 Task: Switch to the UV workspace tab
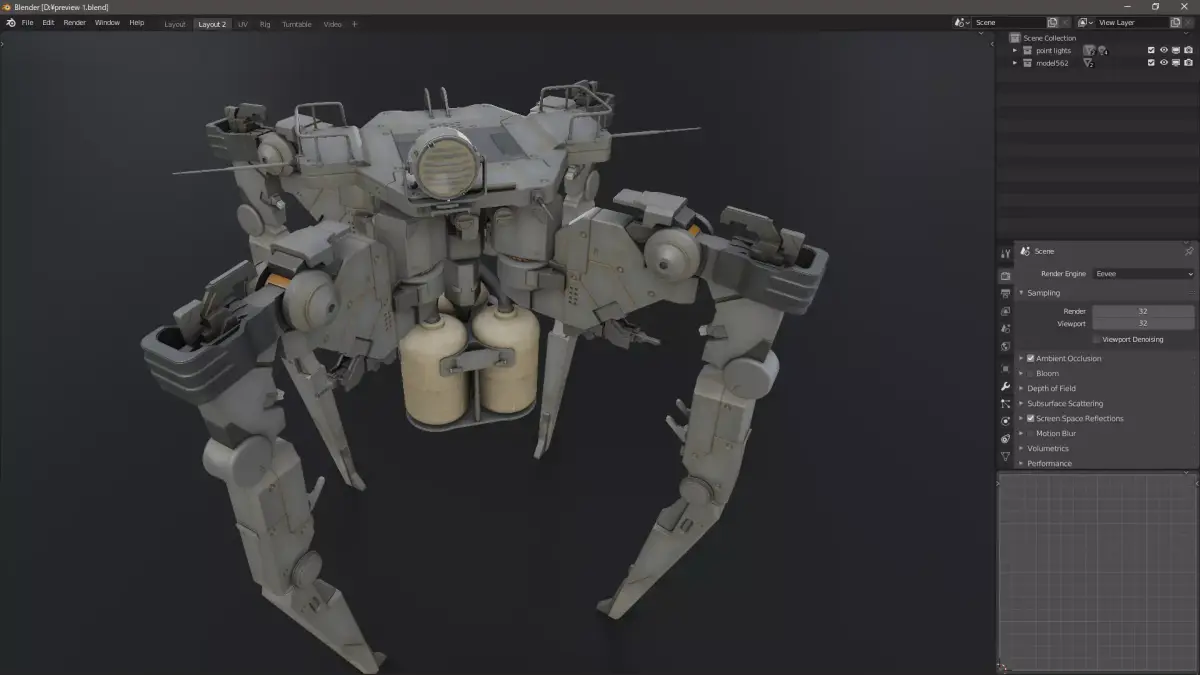(x=243, y=24)
